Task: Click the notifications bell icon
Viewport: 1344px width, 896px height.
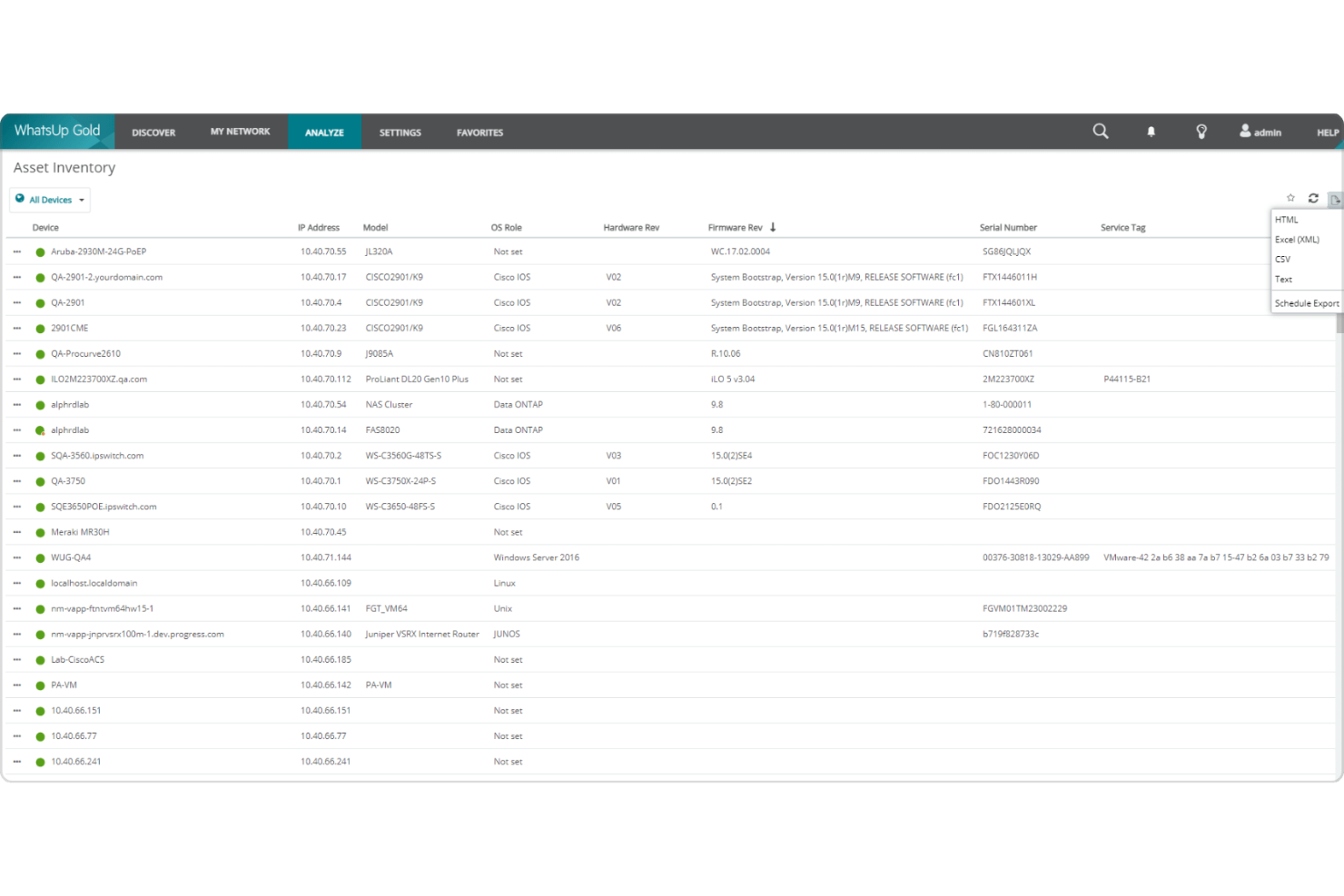Action: [x=1151, y=131]
